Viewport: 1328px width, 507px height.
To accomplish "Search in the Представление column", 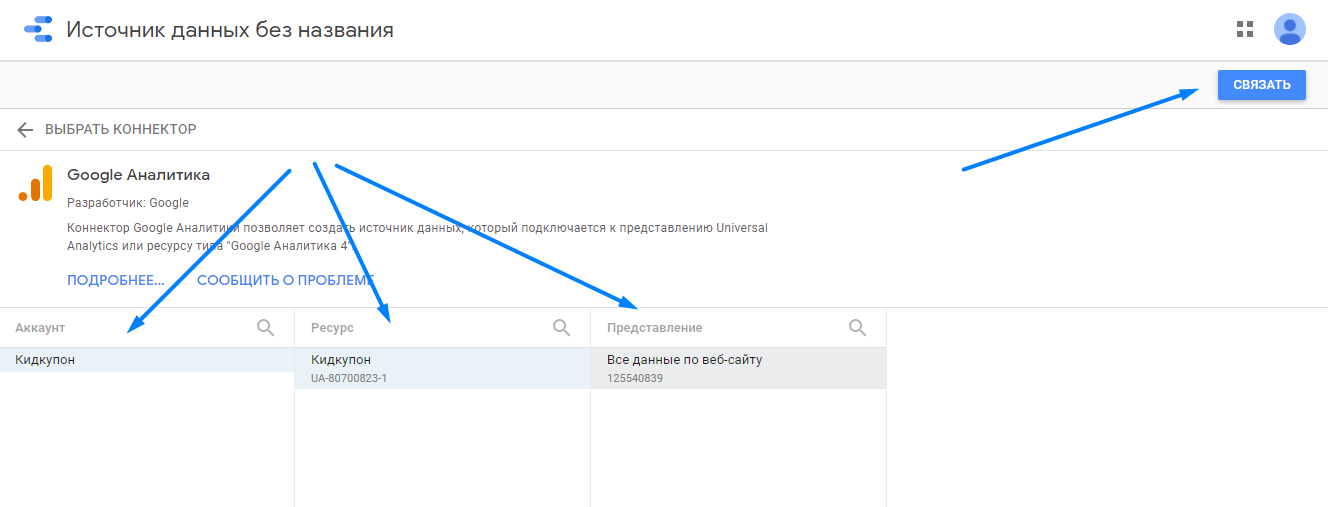I will pyautogui.click(x=857, y=328).
